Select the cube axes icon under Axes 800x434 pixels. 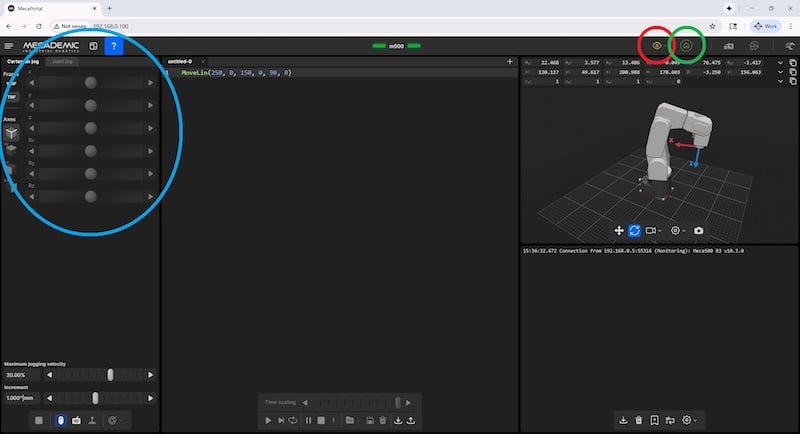[11, 133]
